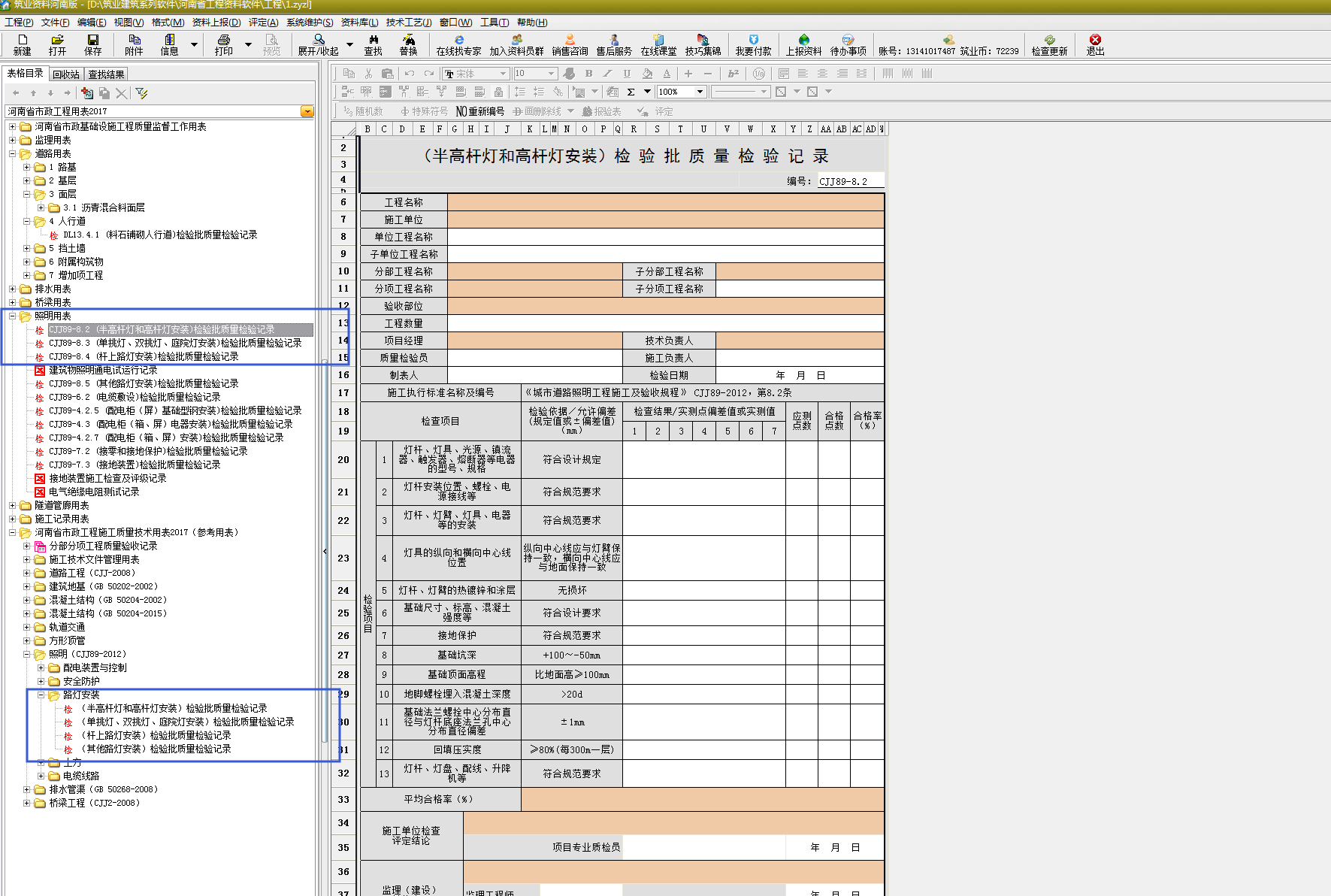Viewport: 1331px width, 896px height.
Task: Expand the 排水用表 tree folder
Action: 13,289
